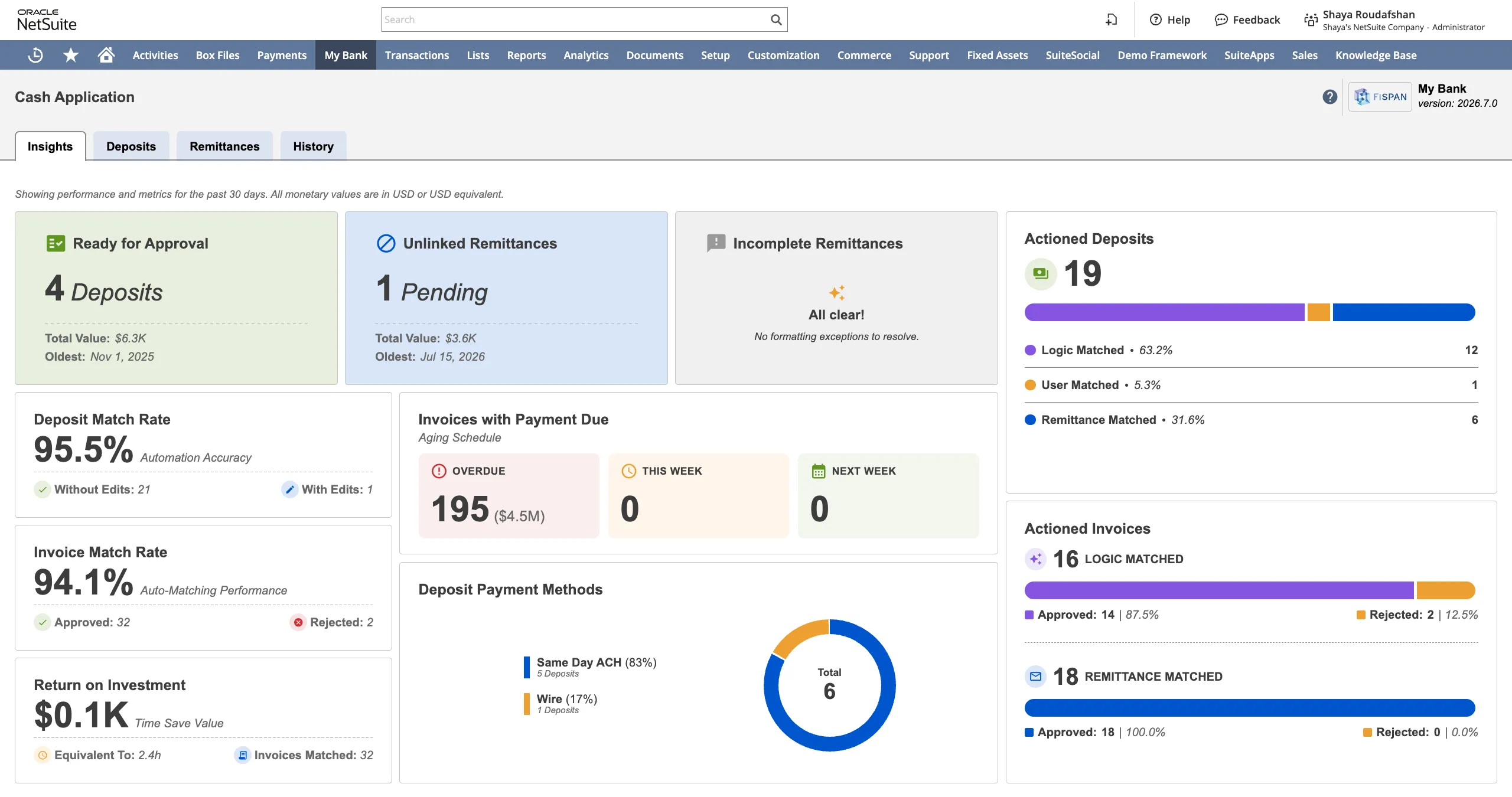This screenshot has height=797, width=1512.
Task: Click the Equivalent To clock icon
Action: [42, 755]
